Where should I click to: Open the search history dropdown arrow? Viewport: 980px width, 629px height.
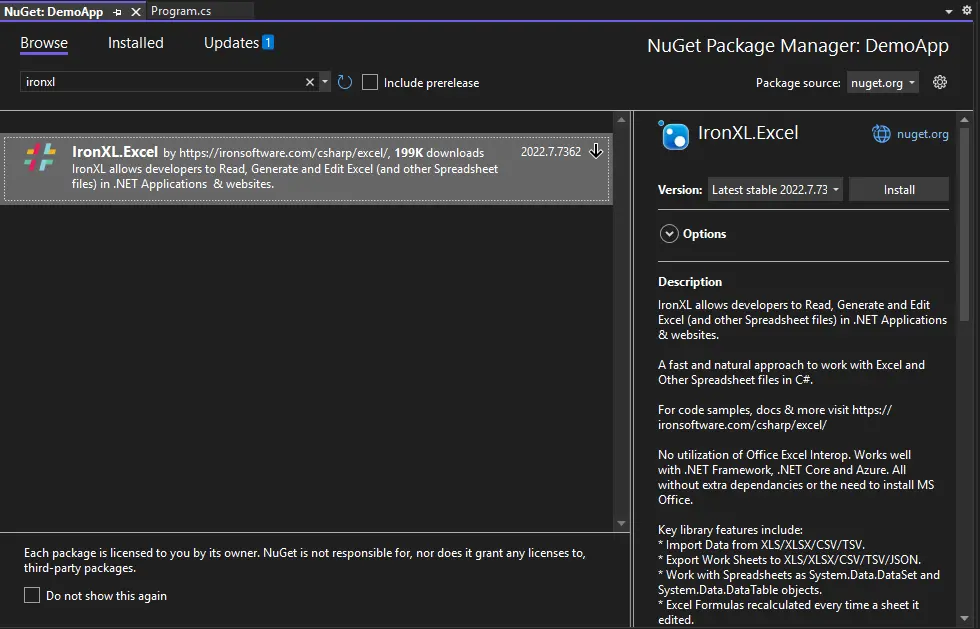pos(325,82)
